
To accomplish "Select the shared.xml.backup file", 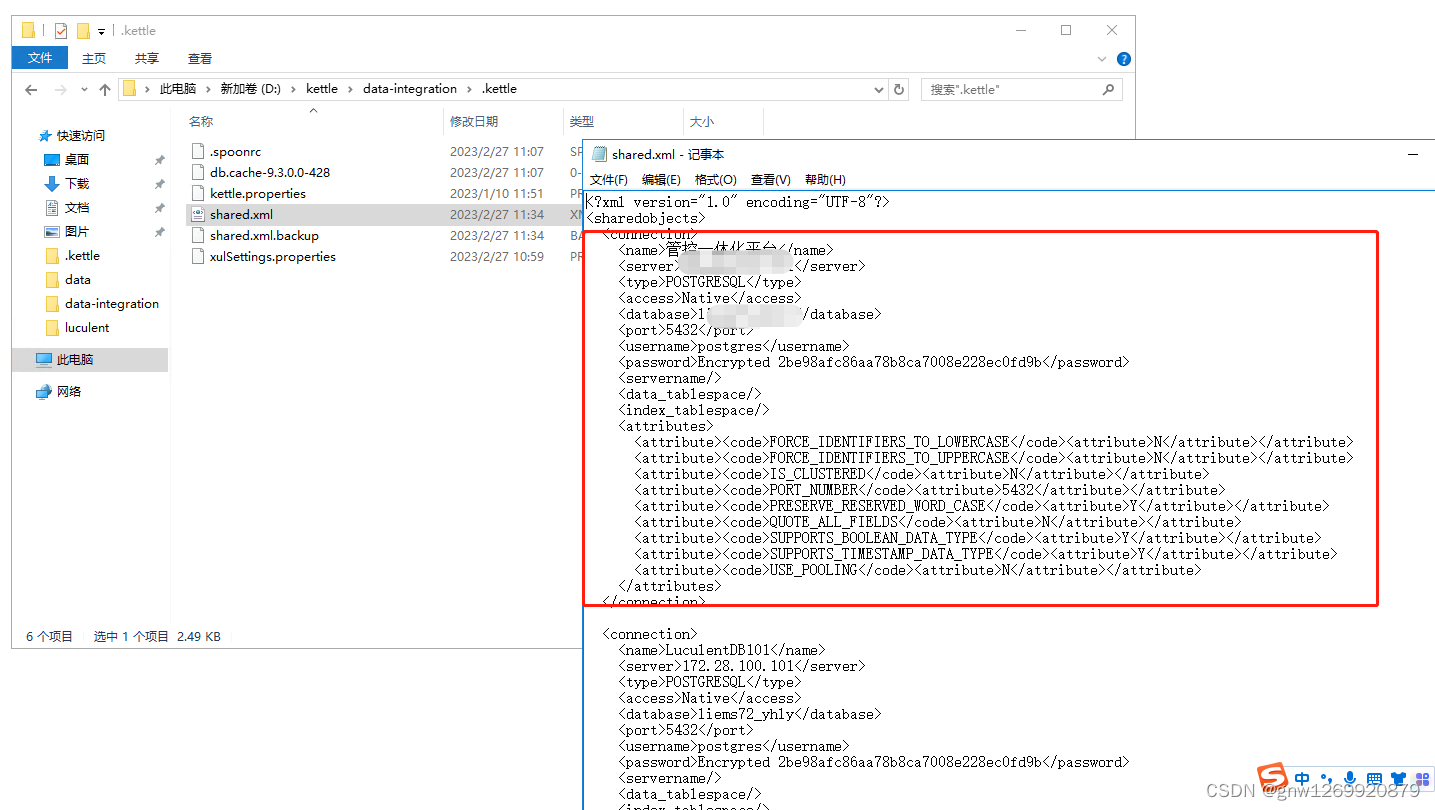I will [x=264, y=235].
